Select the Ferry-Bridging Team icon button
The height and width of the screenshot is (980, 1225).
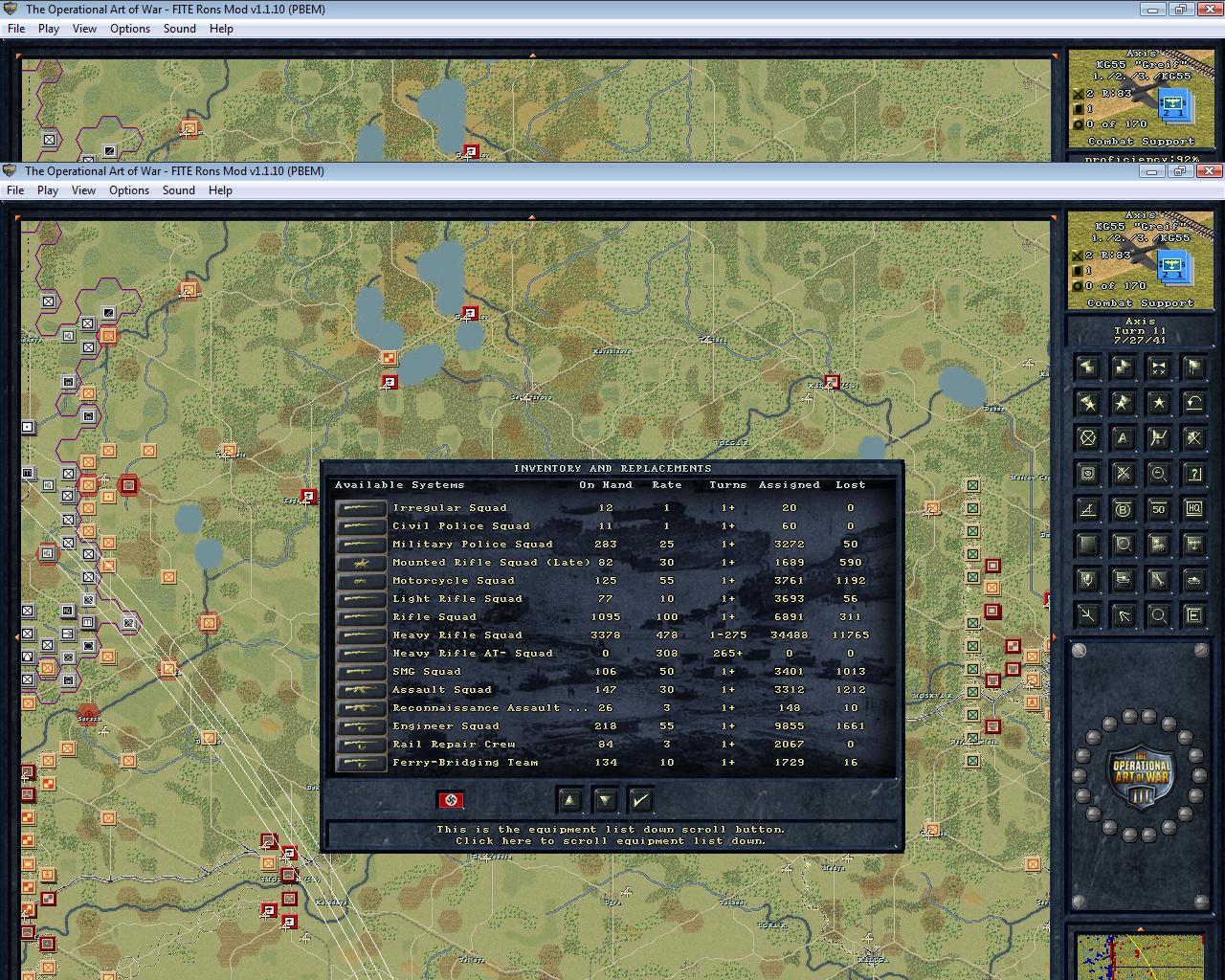[x=361, y=763]
